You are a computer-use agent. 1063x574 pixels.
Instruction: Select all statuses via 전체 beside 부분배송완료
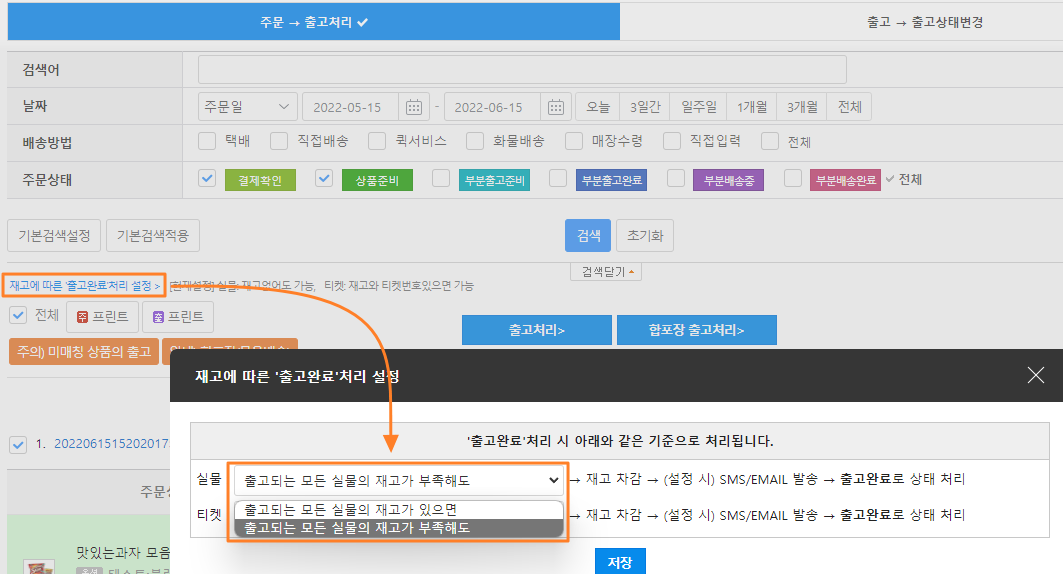tap(904, 180)
